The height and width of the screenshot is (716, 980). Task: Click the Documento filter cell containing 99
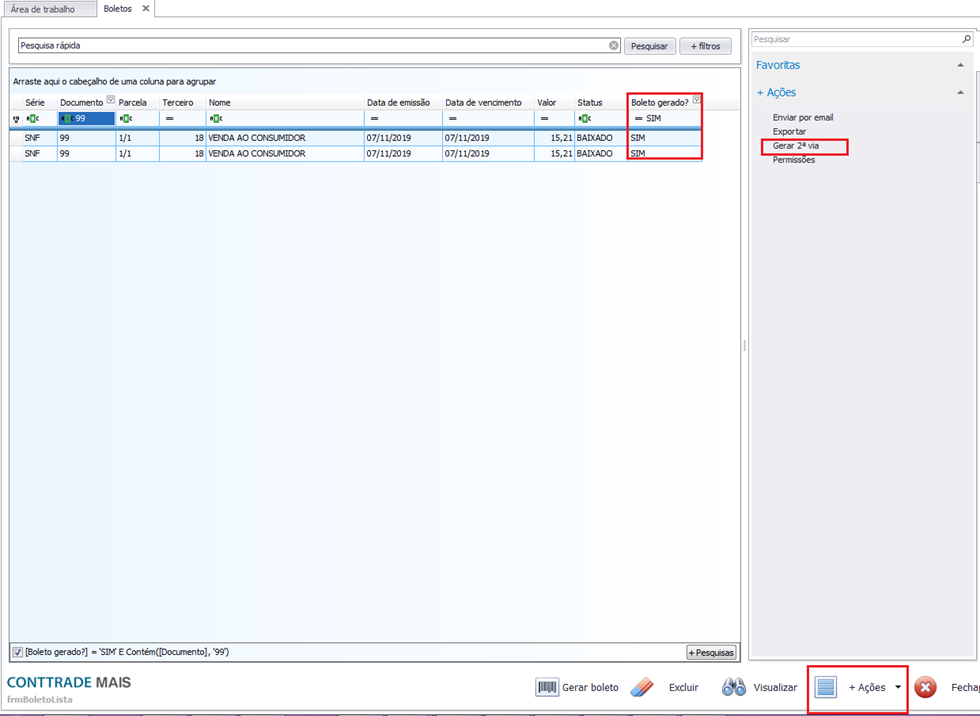point(86,119)
